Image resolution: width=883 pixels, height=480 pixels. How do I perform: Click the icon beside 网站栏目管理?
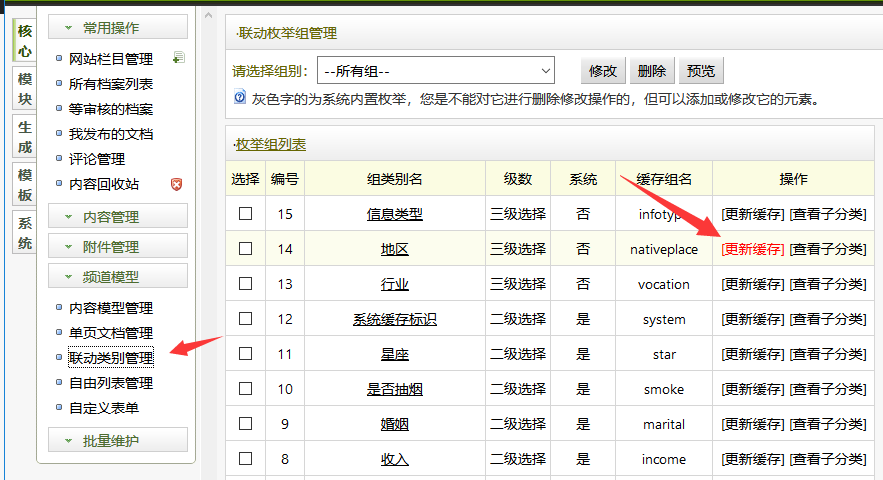click(x=179, y=57)
